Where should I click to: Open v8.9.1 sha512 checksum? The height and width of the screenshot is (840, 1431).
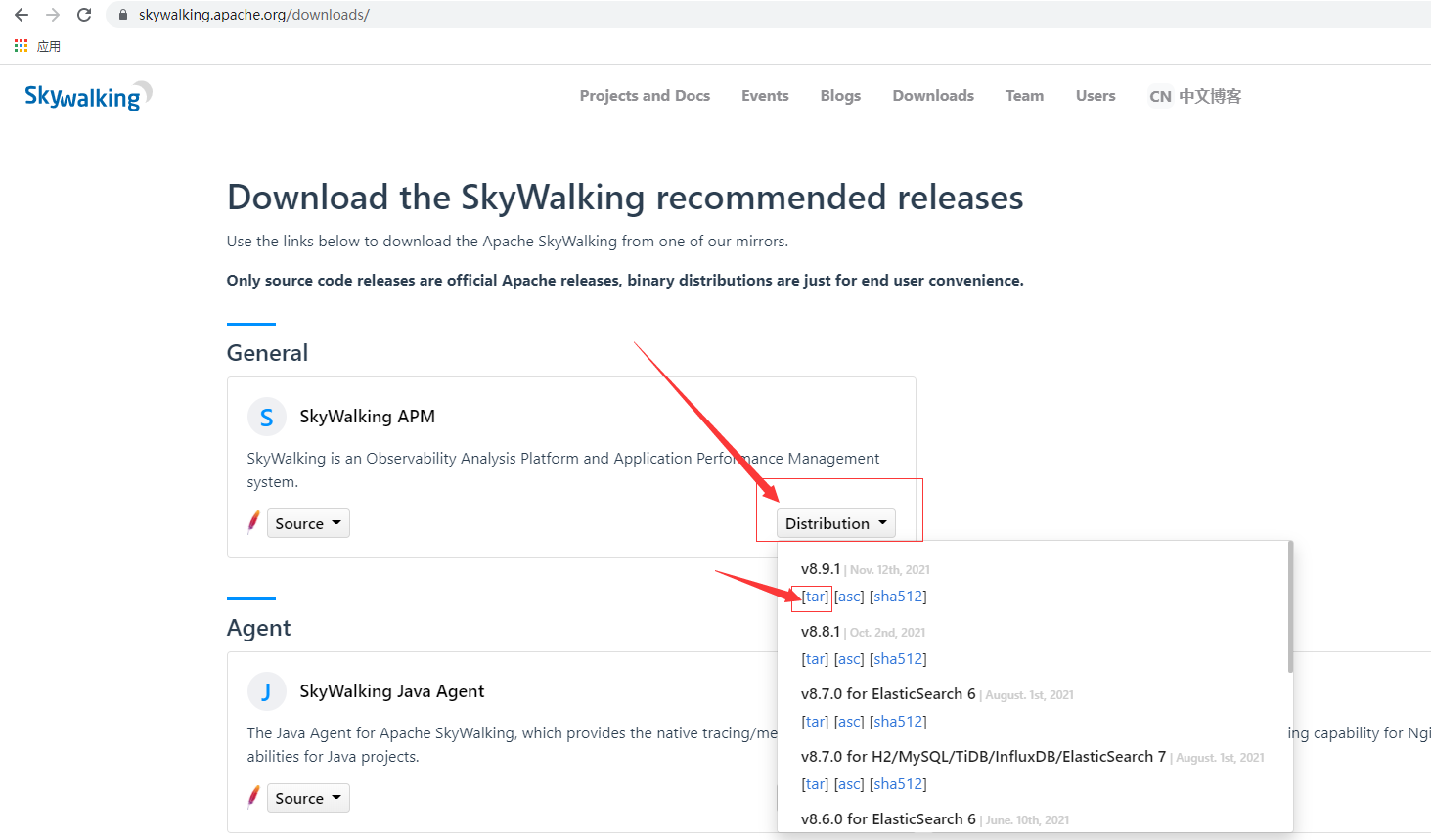click(x=898, y=597)
